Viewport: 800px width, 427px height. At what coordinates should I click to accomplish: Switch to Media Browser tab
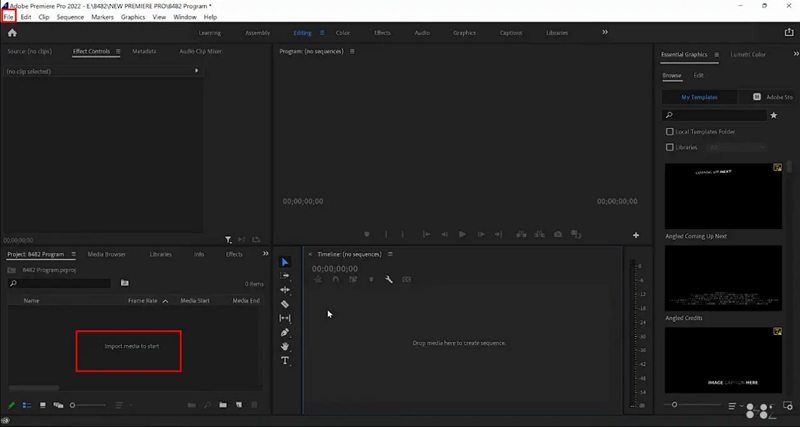coord(107,254)
